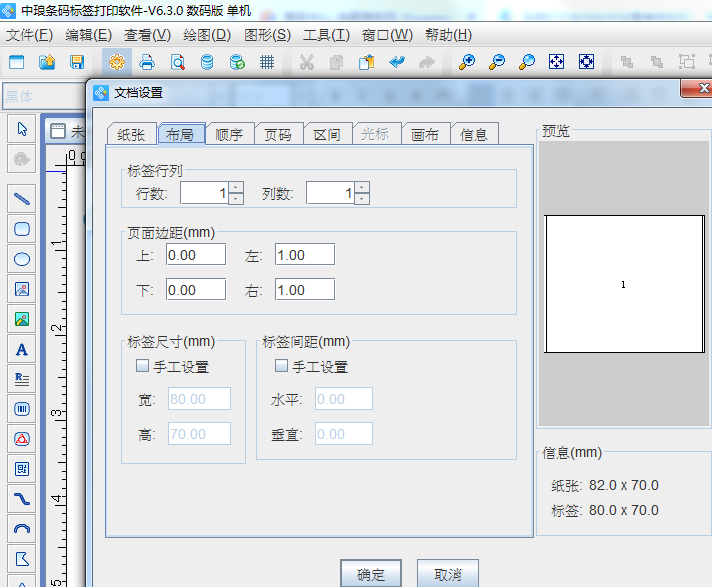The height and width of the screenshot is (587, 712).
Task: Click the grid display toolbar icon
Action: pos(267,62)
